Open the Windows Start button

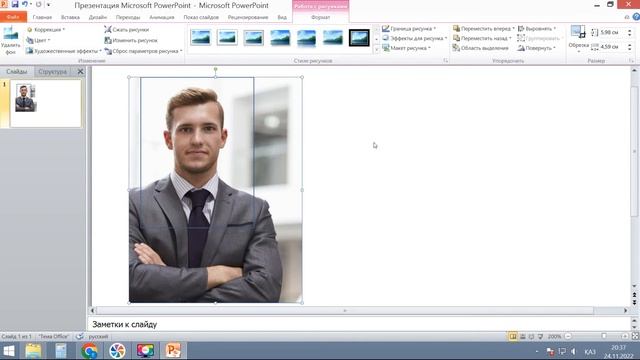click(x=9, y=351)
